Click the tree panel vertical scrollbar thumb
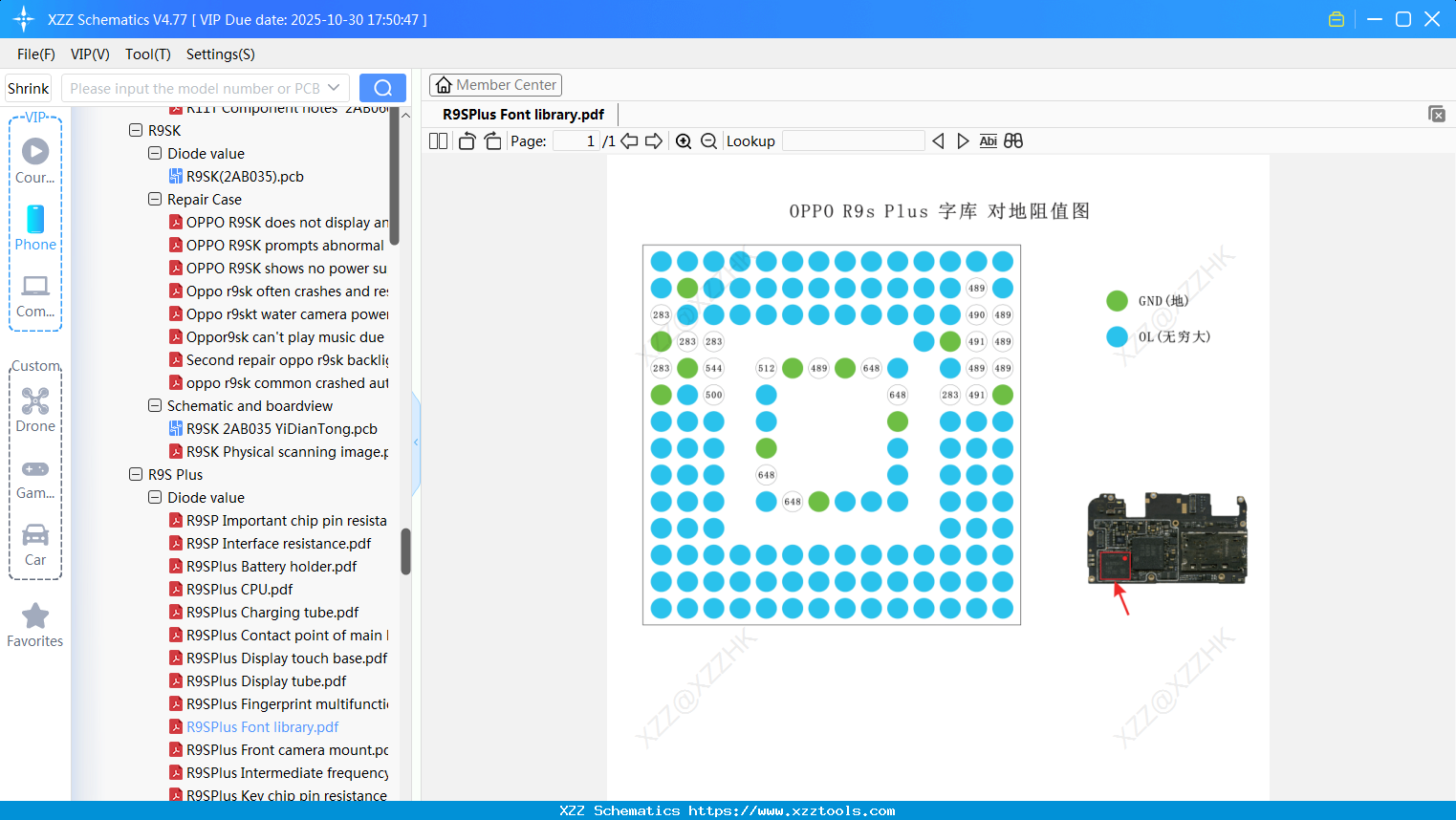This screenshot has width=1456, height=820. point(405,551)
